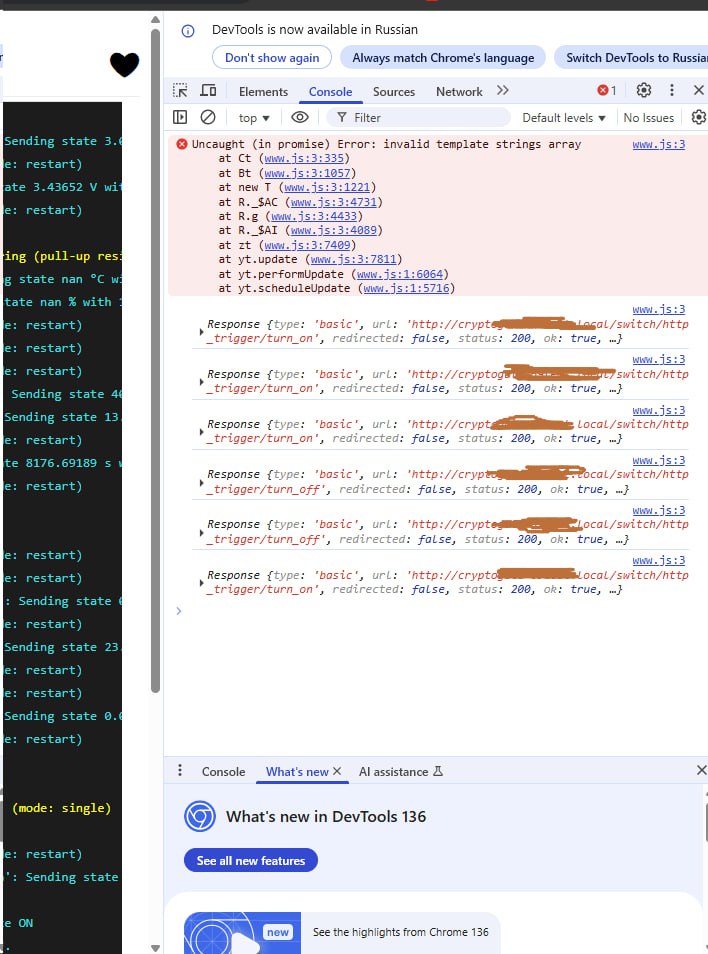The image size is (708, 954).
Task: Open DevTools settings gear
Action: [644, 91]
